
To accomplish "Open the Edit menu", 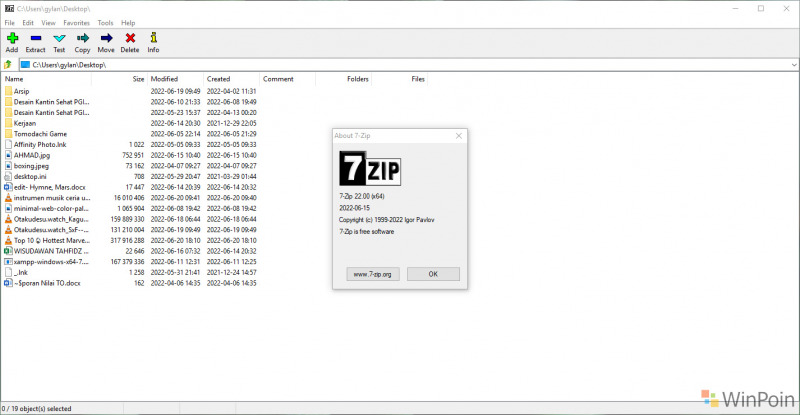I will coord(28,23).
